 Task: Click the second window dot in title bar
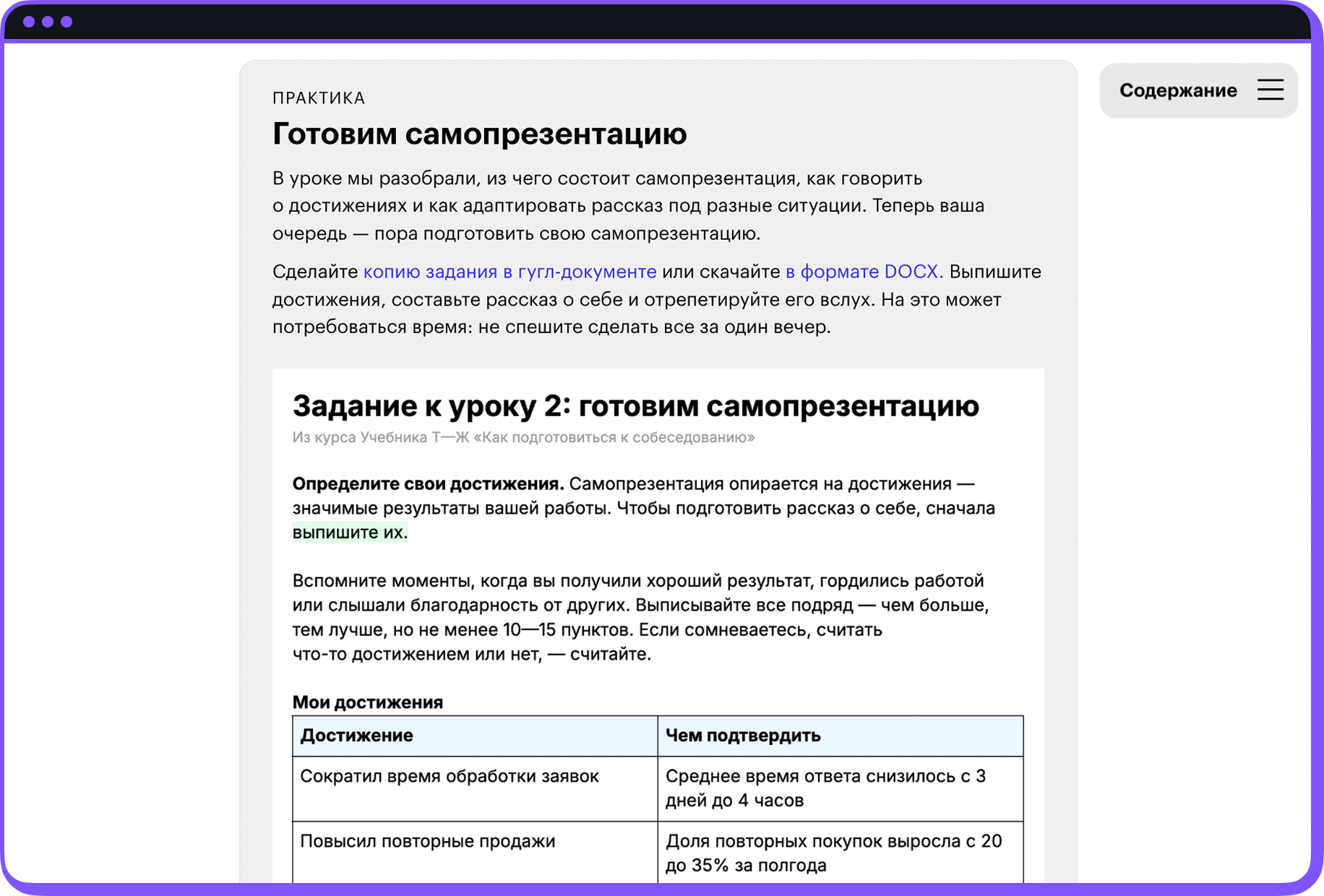click(48, 22)
